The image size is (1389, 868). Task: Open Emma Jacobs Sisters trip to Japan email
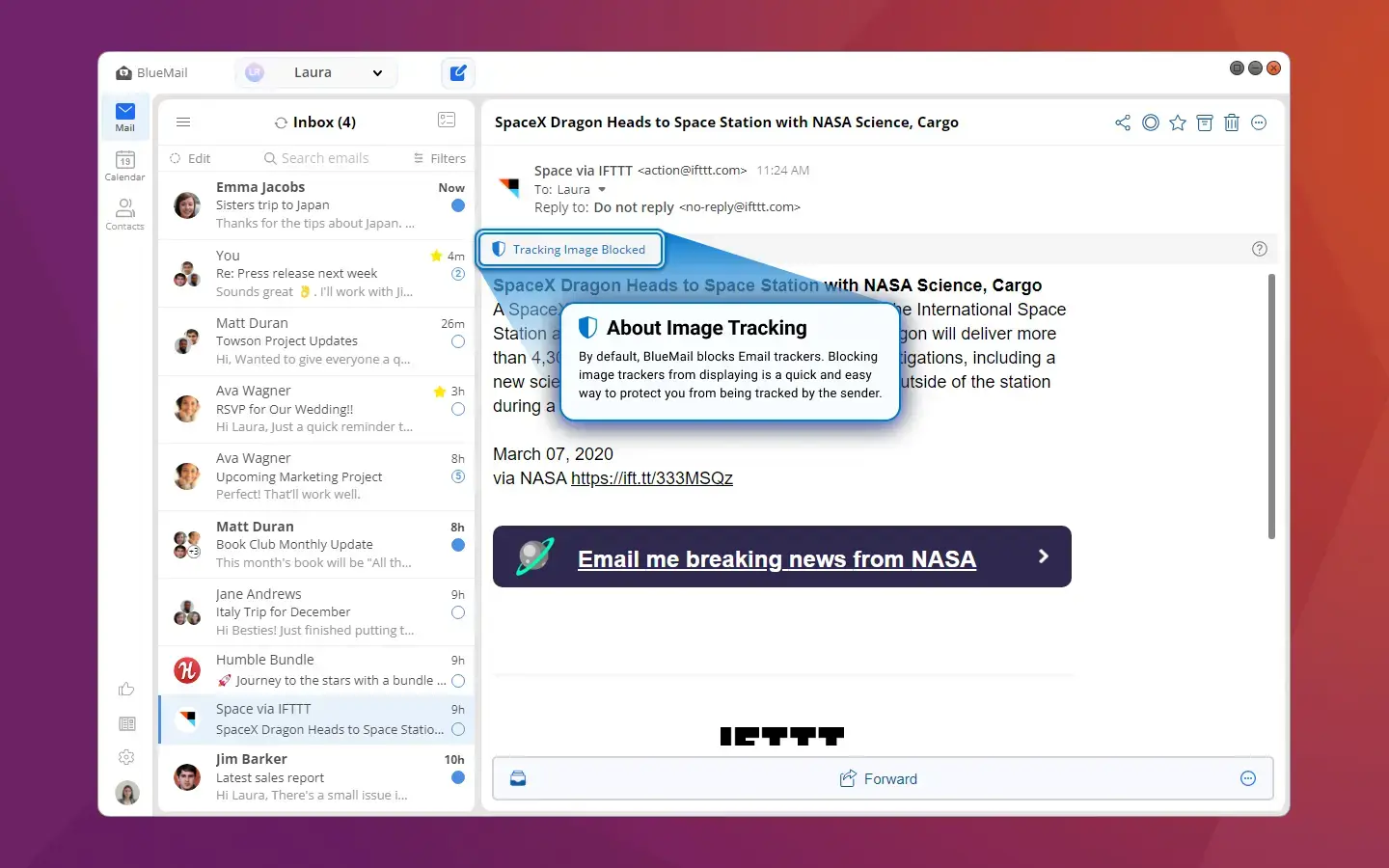point(316,205)
